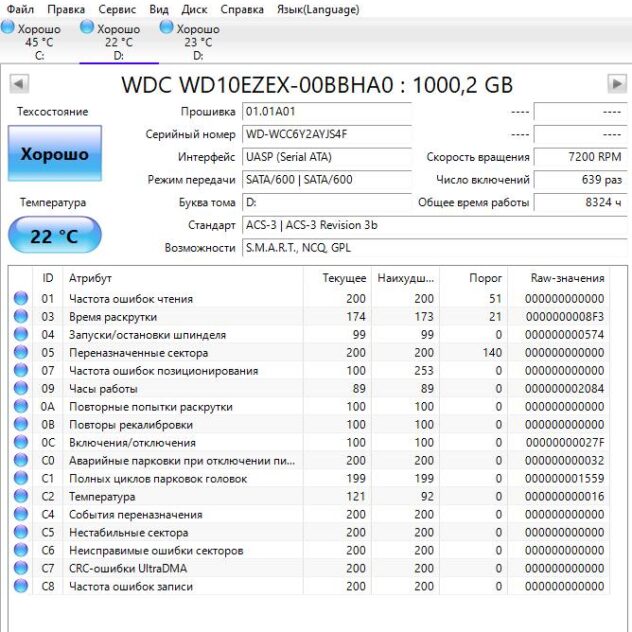Click the Текущее column header
Viewport: 632px width, 632px height.
(x=337, y=278)
